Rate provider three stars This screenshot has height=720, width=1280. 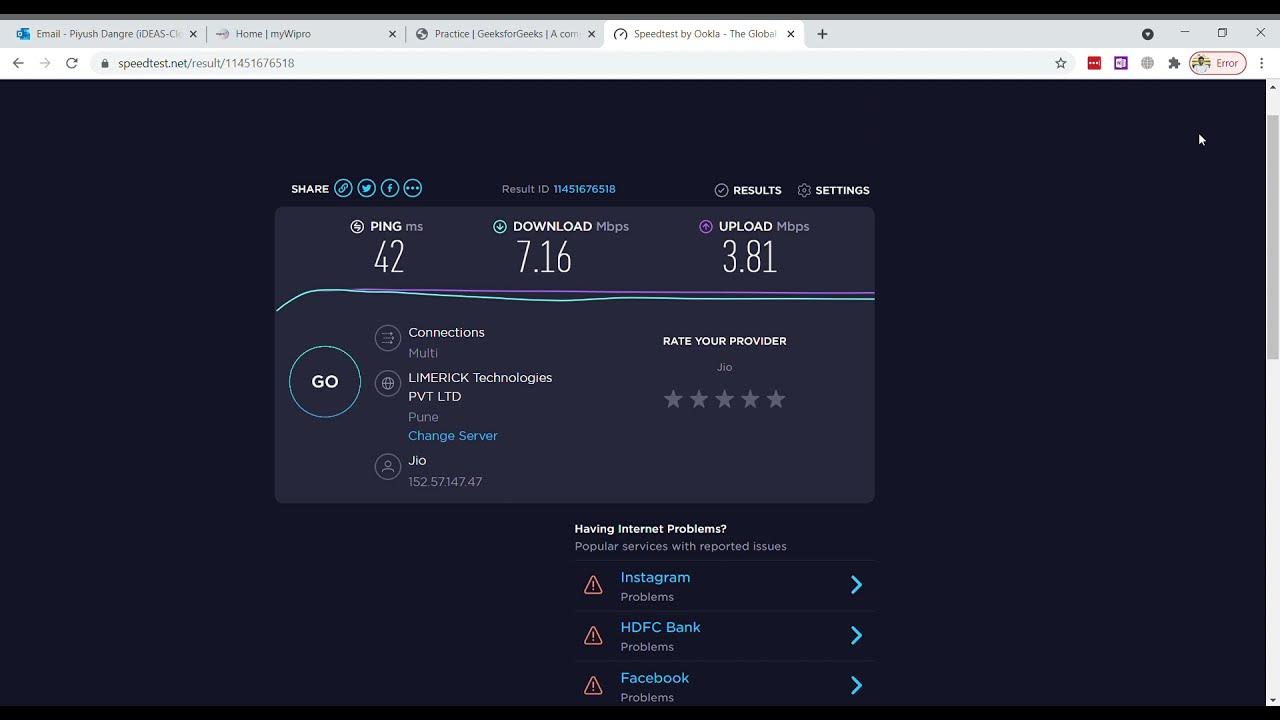point(725,399)
